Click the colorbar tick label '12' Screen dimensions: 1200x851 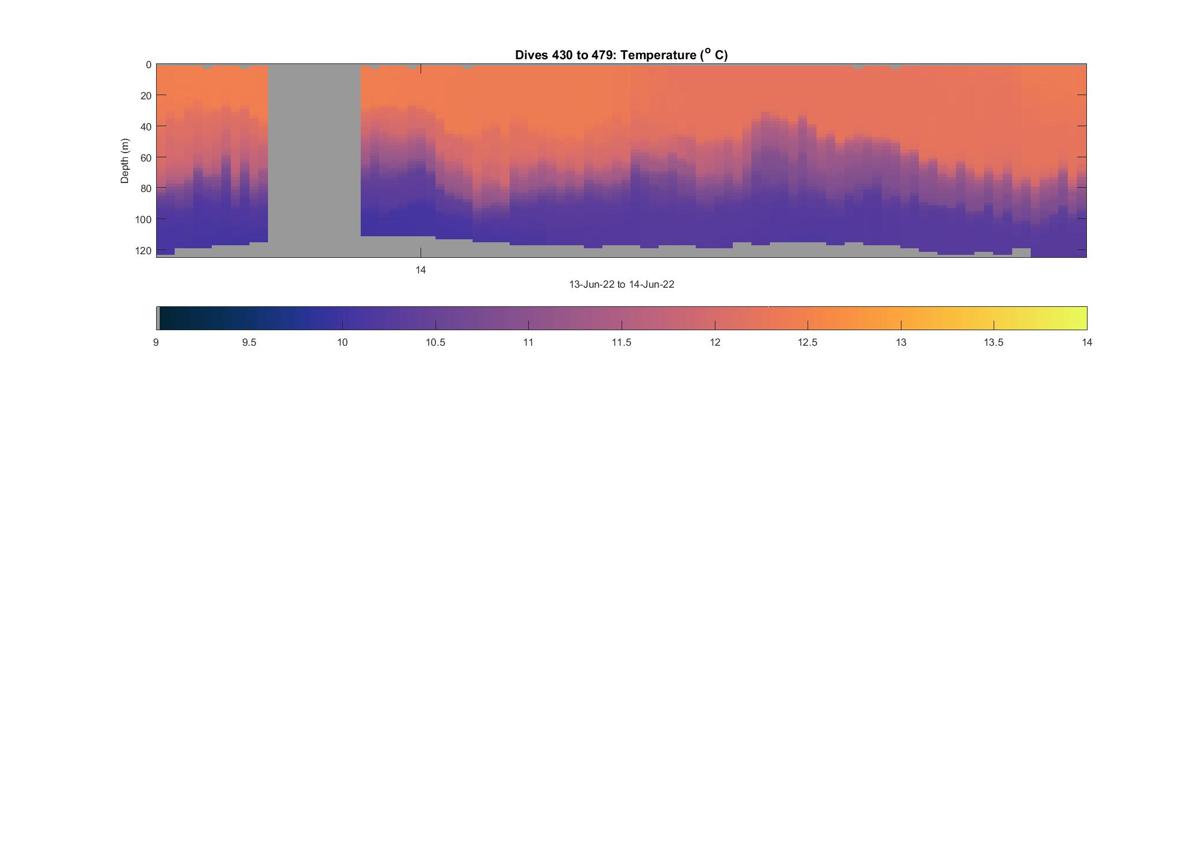715,343
